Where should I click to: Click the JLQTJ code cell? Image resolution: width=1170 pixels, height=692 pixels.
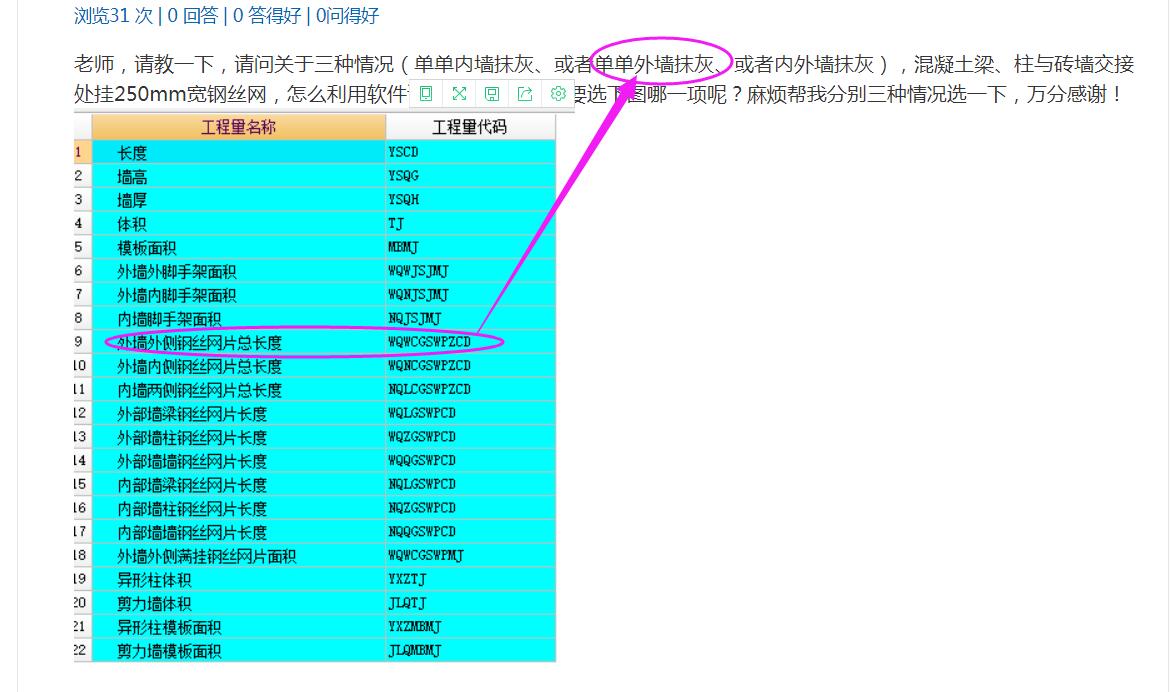tap(470, 604)
